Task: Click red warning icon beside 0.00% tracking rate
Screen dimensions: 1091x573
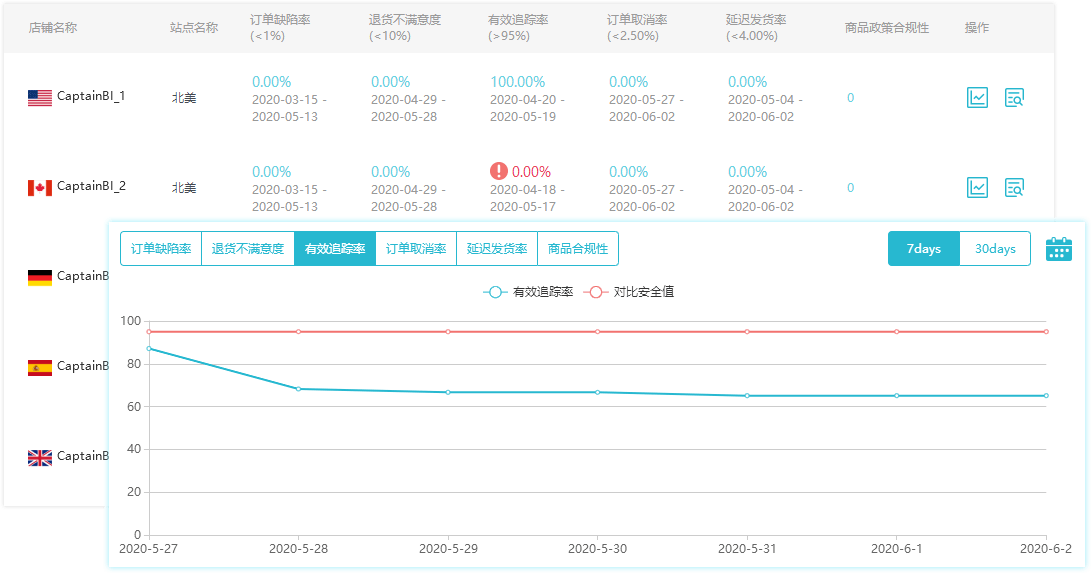Action: point(498,171)
